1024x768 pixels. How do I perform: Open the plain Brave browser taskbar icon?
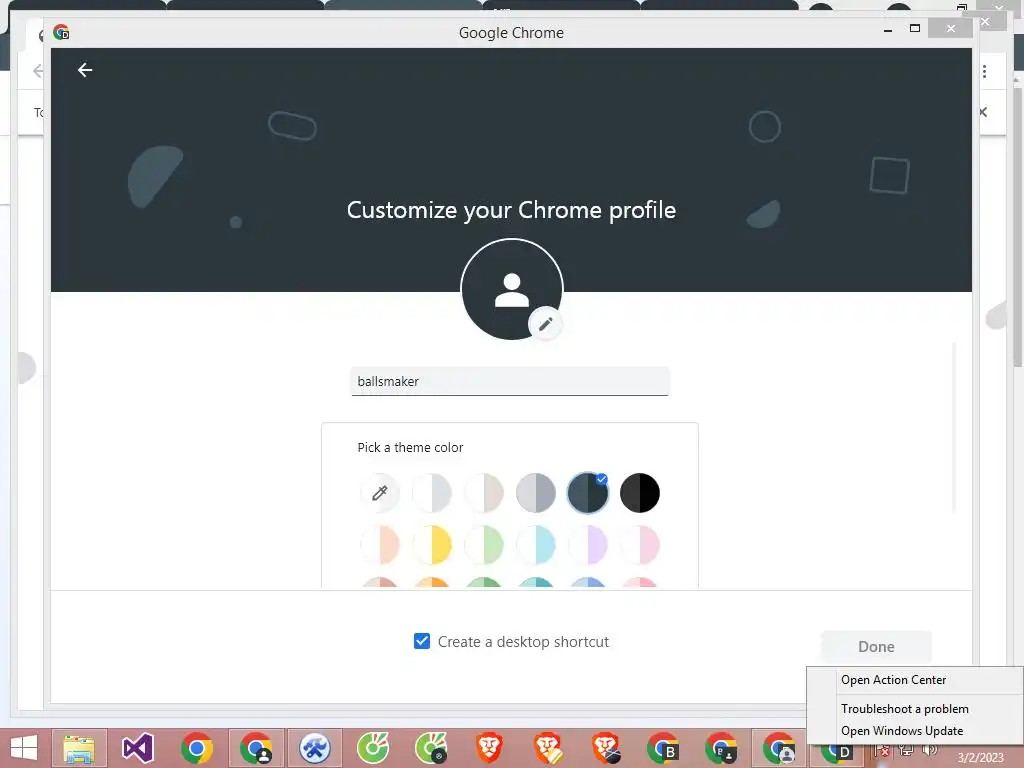coord(489,748)
